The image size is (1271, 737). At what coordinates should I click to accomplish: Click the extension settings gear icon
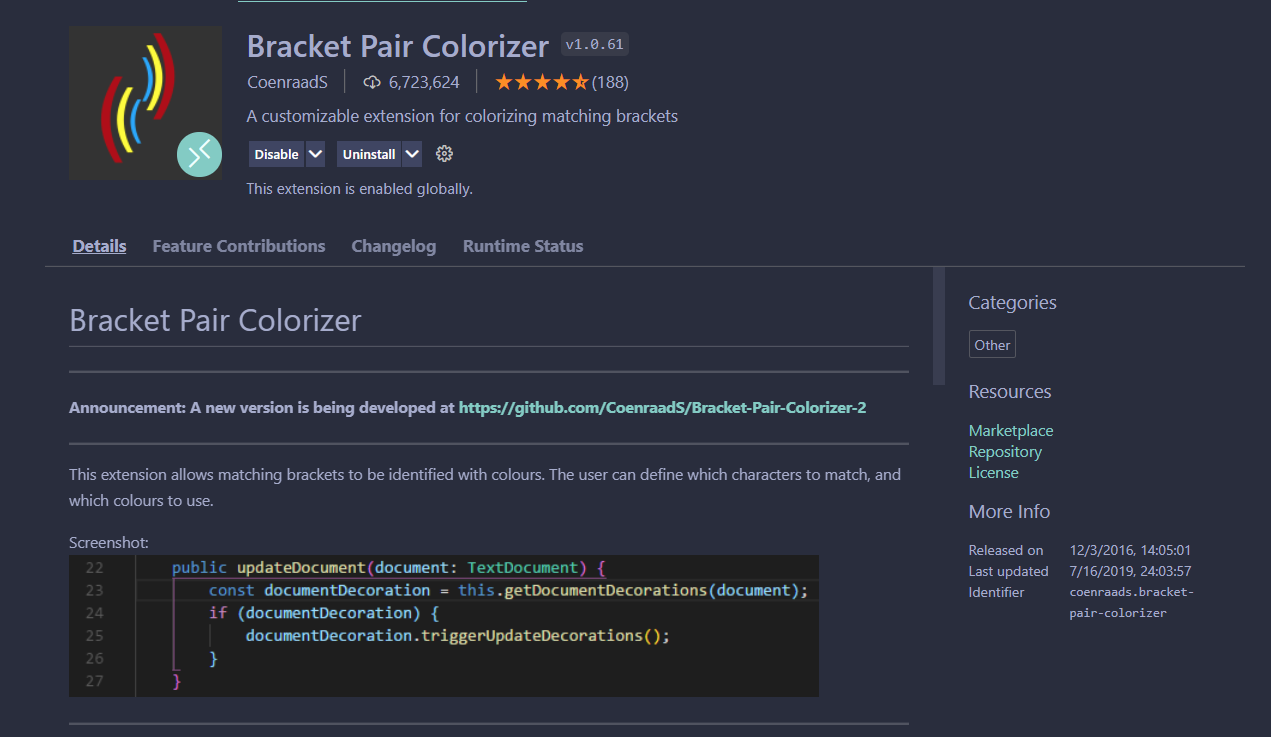point(443,153)
